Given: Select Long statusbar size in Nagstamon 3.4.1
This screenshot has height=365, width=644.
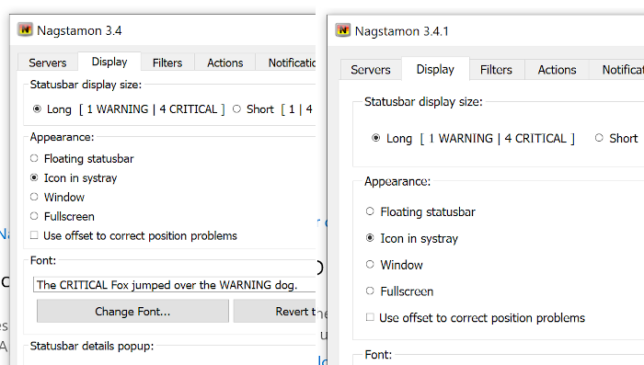Looking at the screenshot, I should (x=376, y=138).
